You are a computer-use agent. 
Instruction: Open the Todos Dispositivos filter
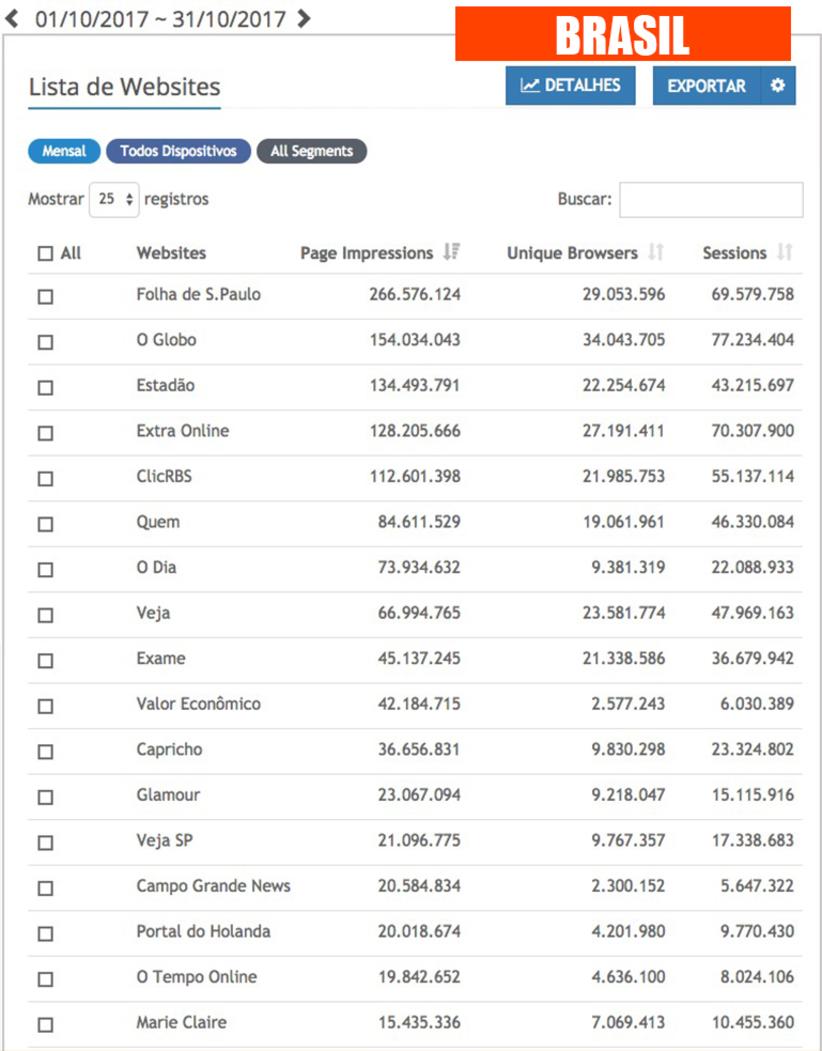tap(178, 151)
